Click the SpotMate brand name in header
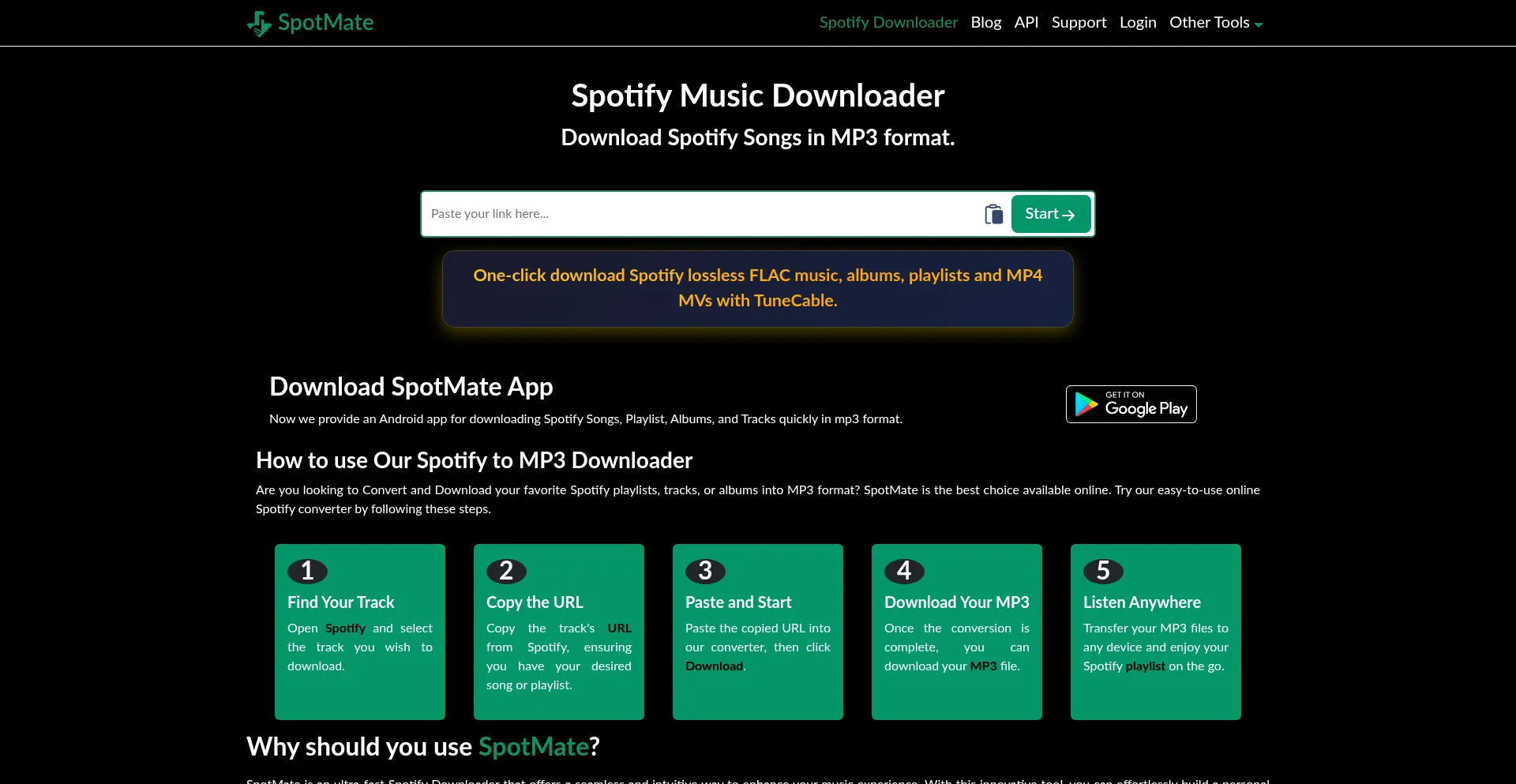This screenshot has height=784, width=1516. coord(325,22)
